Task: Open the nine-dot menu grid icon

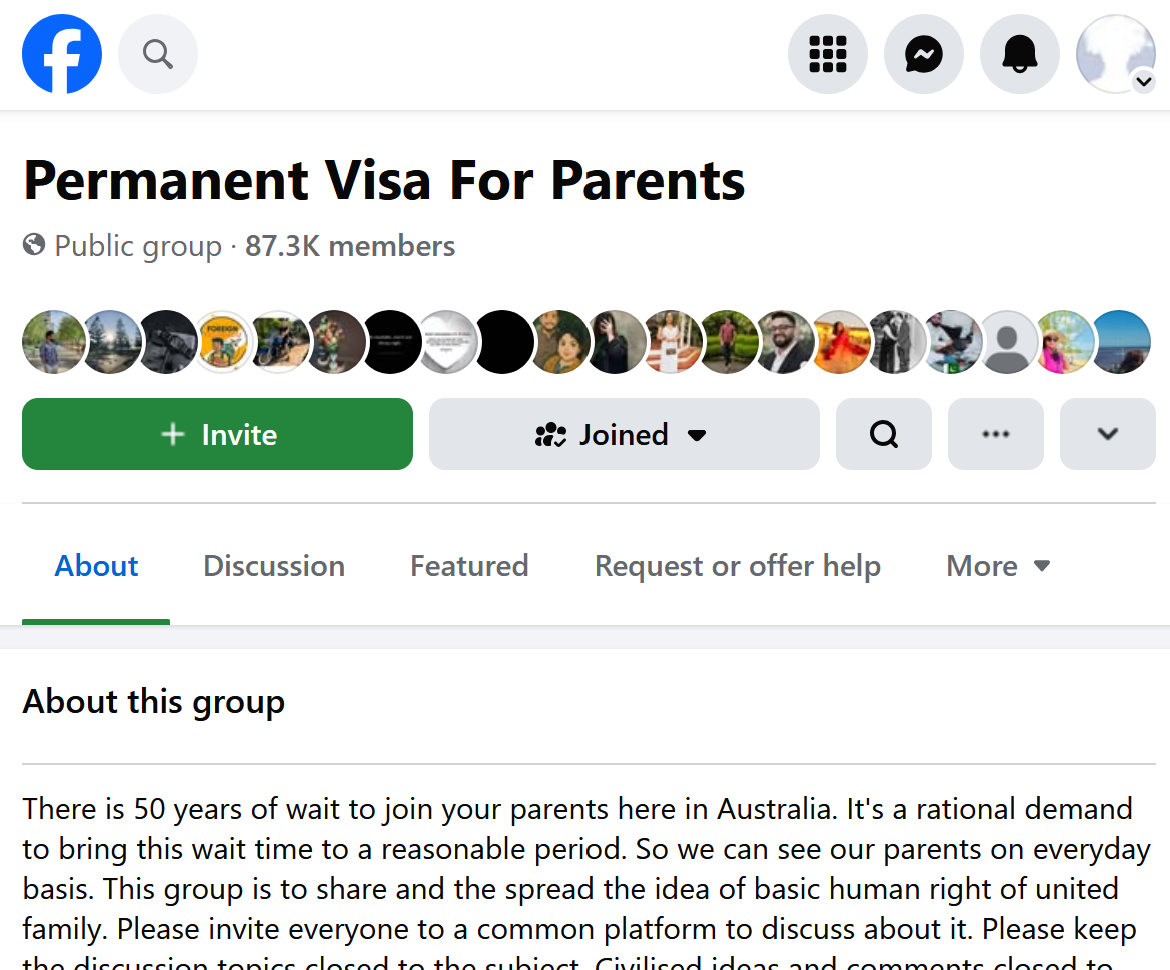Action: [x=828, y=54]
